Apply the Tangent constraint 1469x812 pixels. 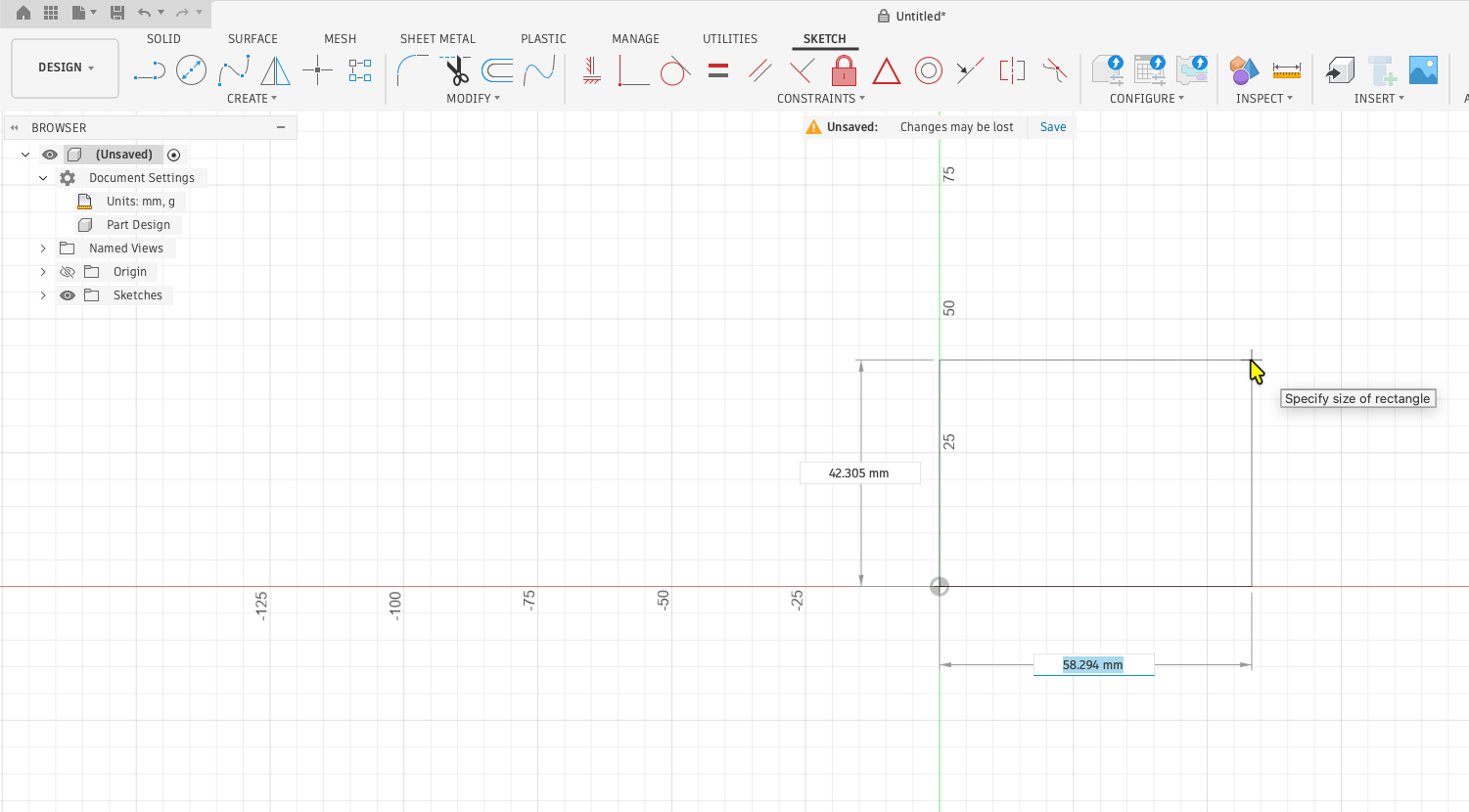click(674, 70)
